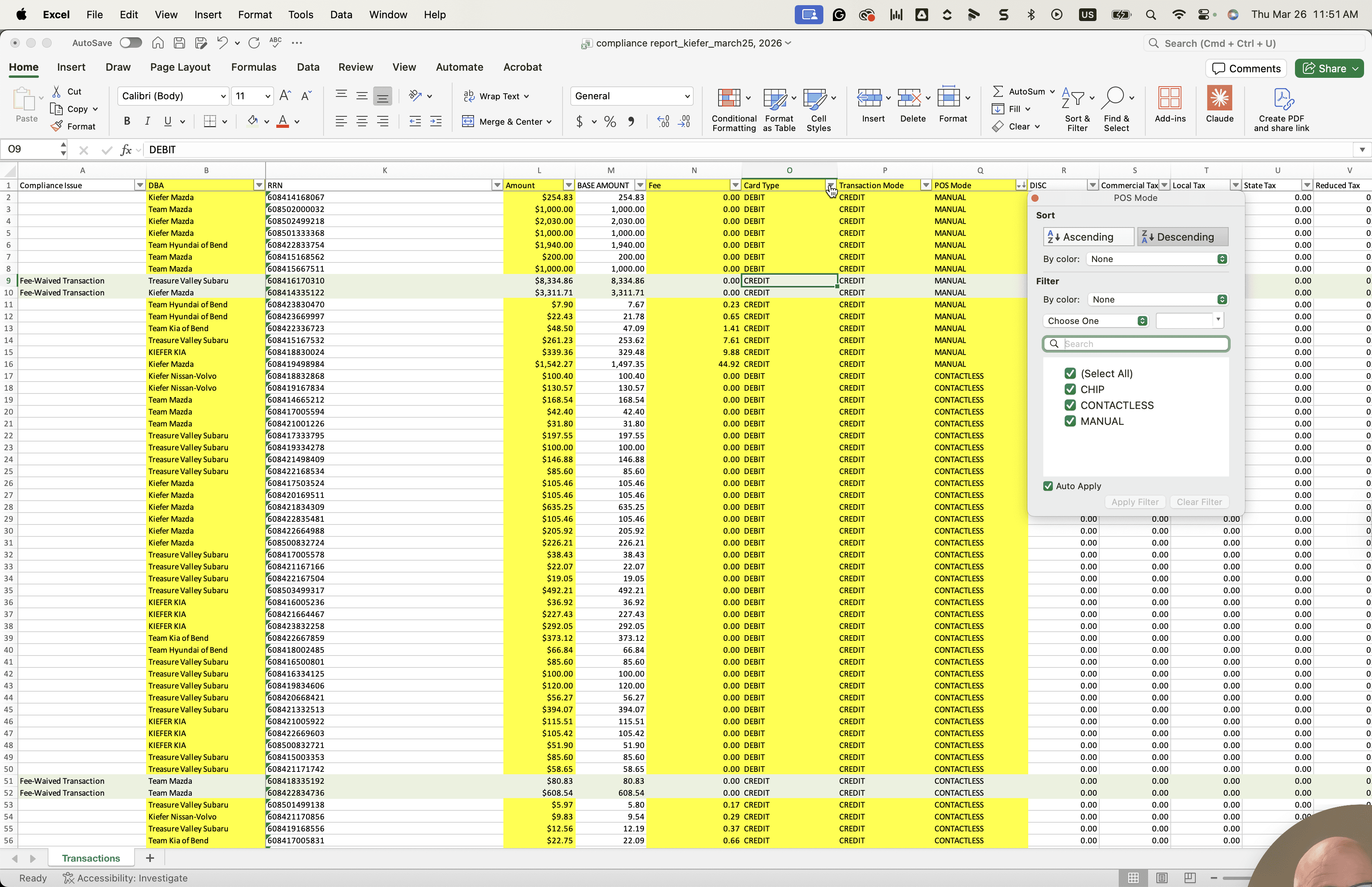
Task: Uncheck the CHIP filter checkbox
Action: [x=1070, y=390]
